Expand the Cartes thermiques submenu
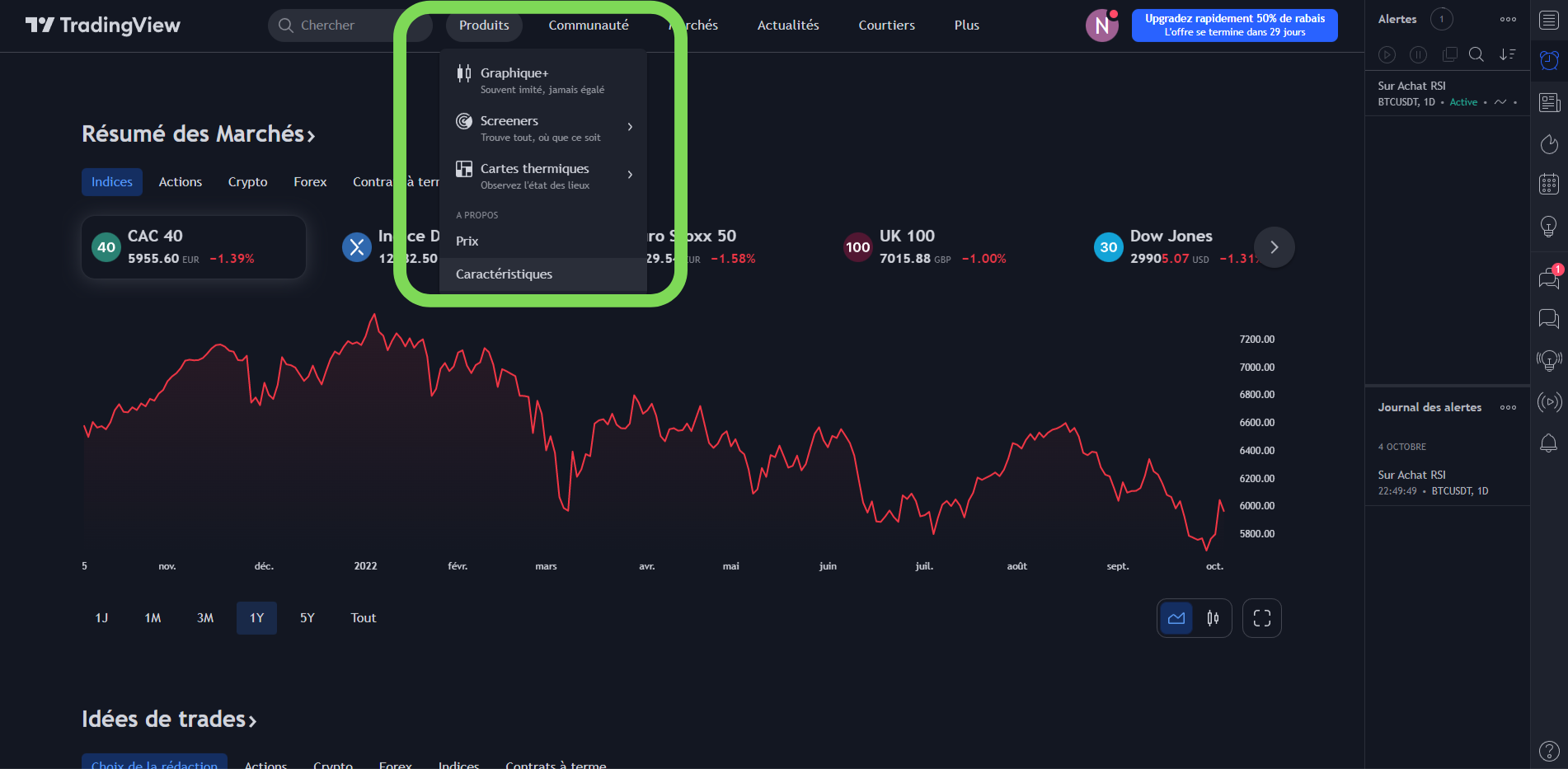The width and height of the screenshot is (1568, 769). [543, 176]
